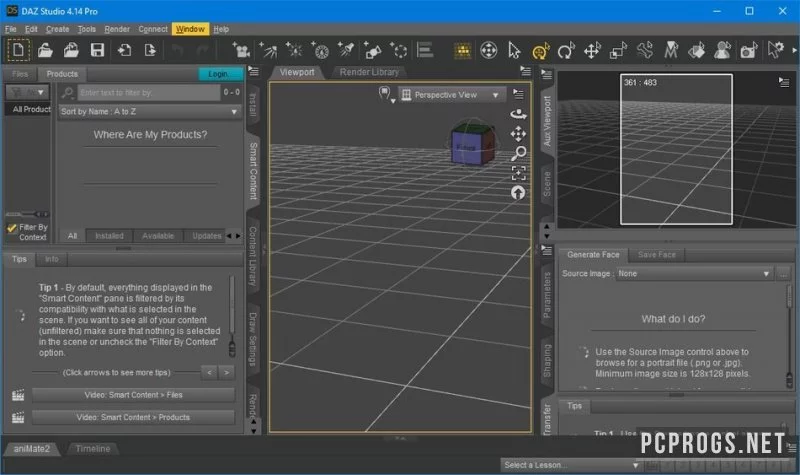800x475 pixels.
Task: Click the Import file icon
Action: [124, 50]
